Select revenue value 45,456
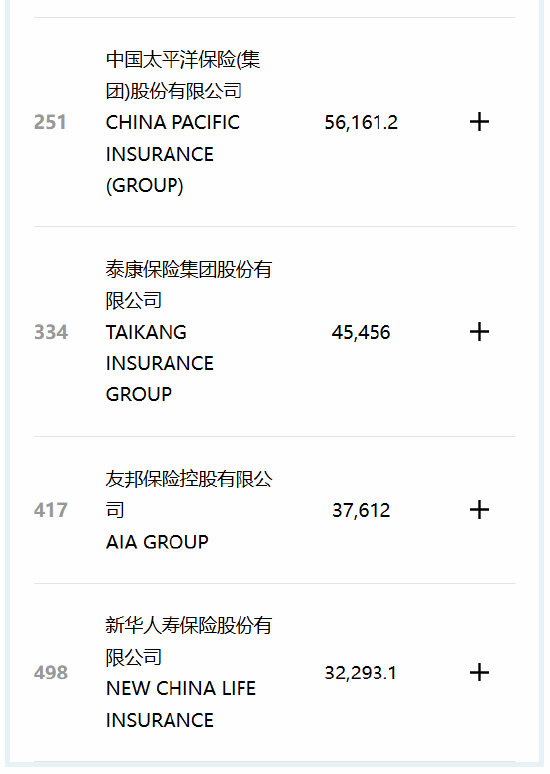Screen dimensions: 550x774 pos(361,332)
